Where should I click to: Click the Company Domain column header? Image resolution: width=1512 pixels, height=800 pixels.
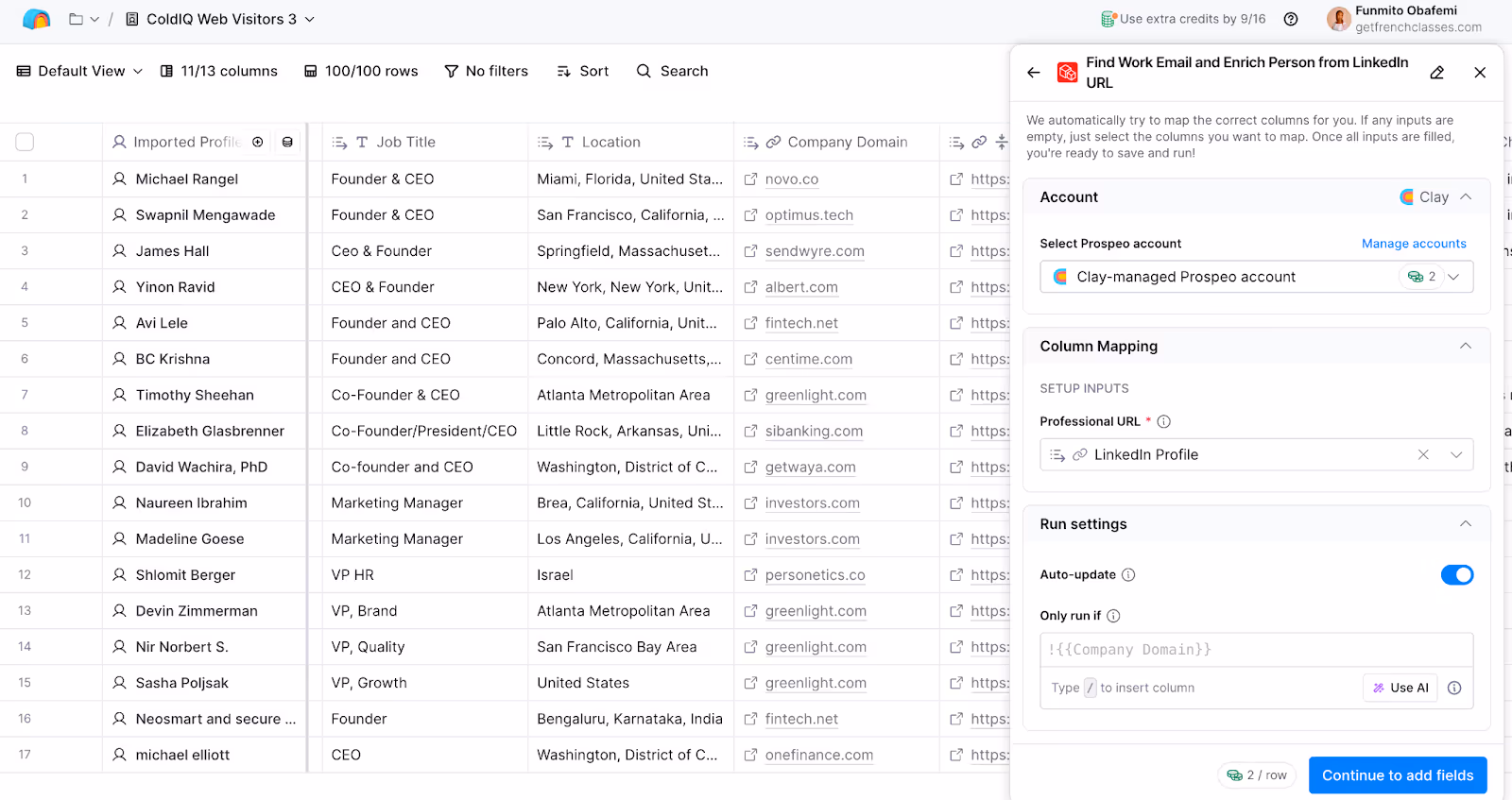pyautogui.click(x=836, y=142)
